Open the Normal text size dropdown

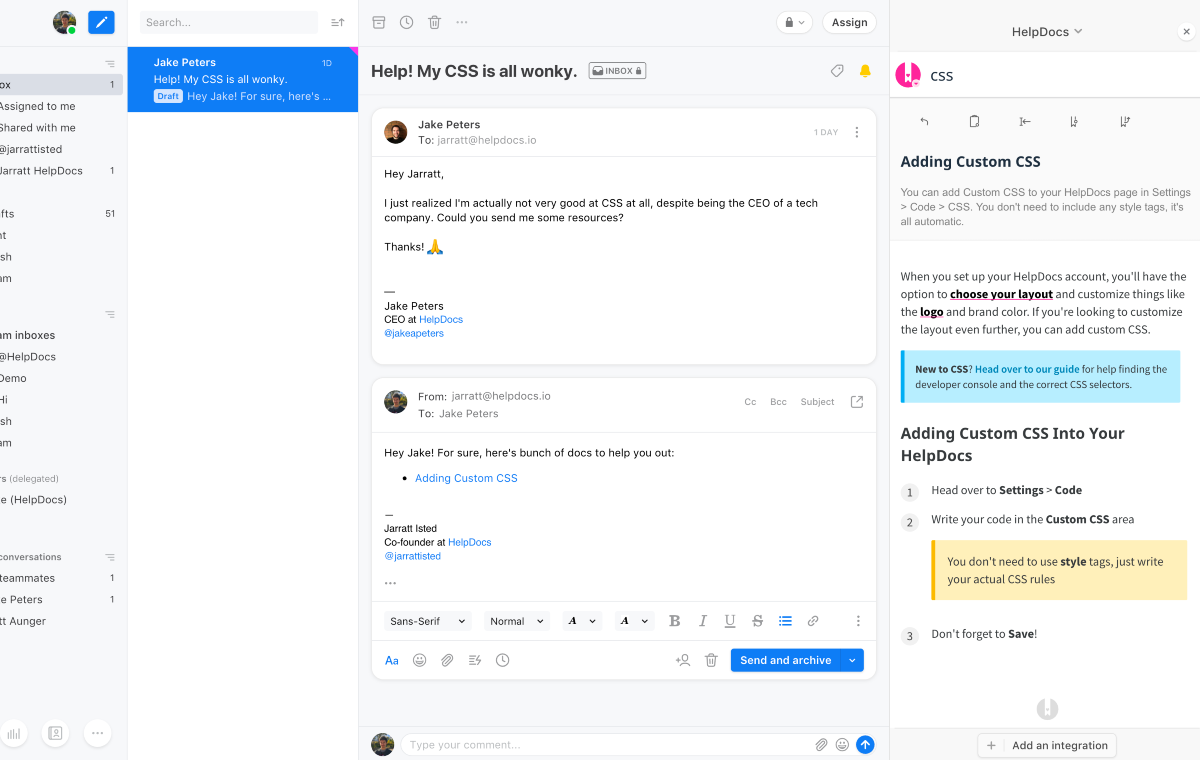[x=517, y=621]
